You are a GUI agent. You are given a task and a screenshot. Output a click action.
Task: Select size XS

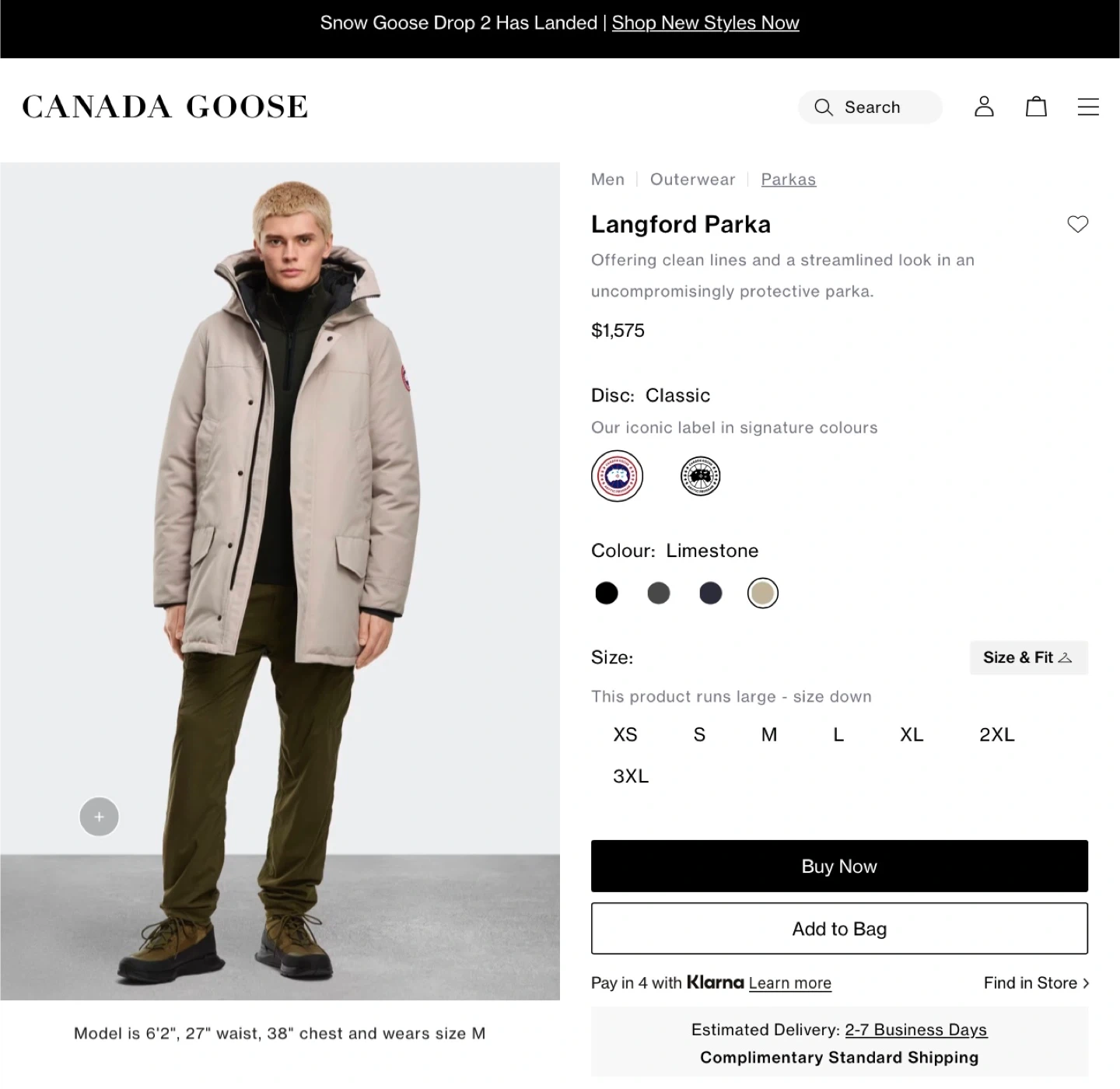(x=625, y=734)
